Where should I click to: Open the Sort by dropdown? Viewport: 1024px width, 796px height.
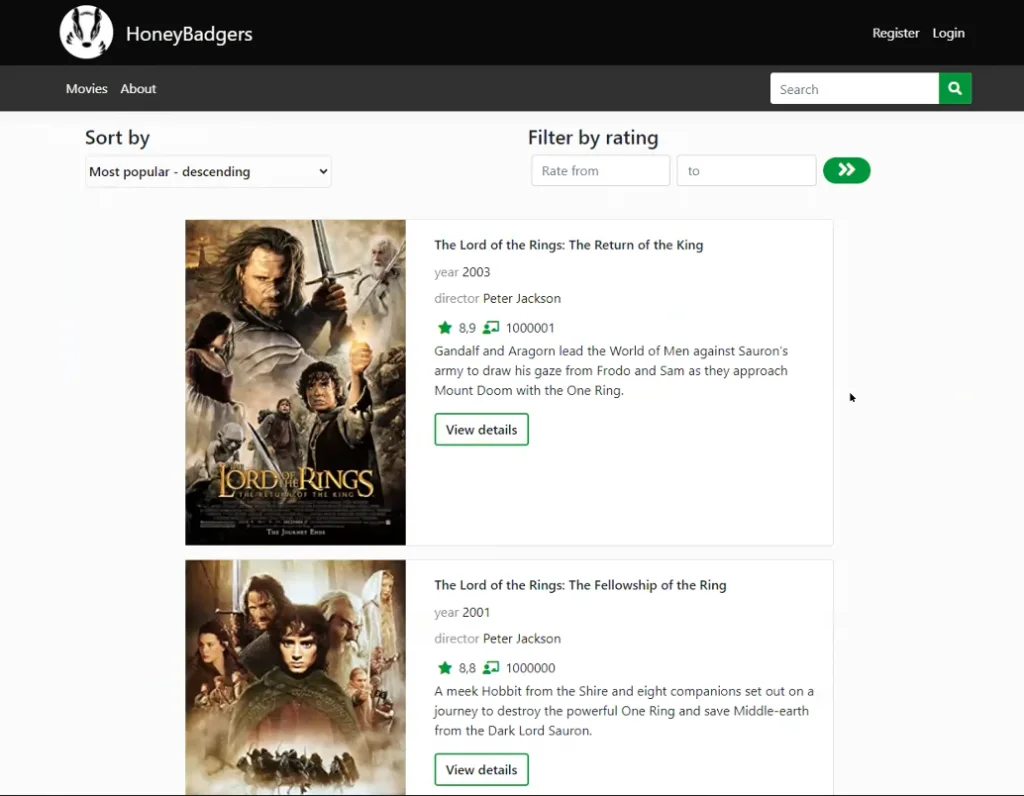pyautogui.click(x=208, y=171)
